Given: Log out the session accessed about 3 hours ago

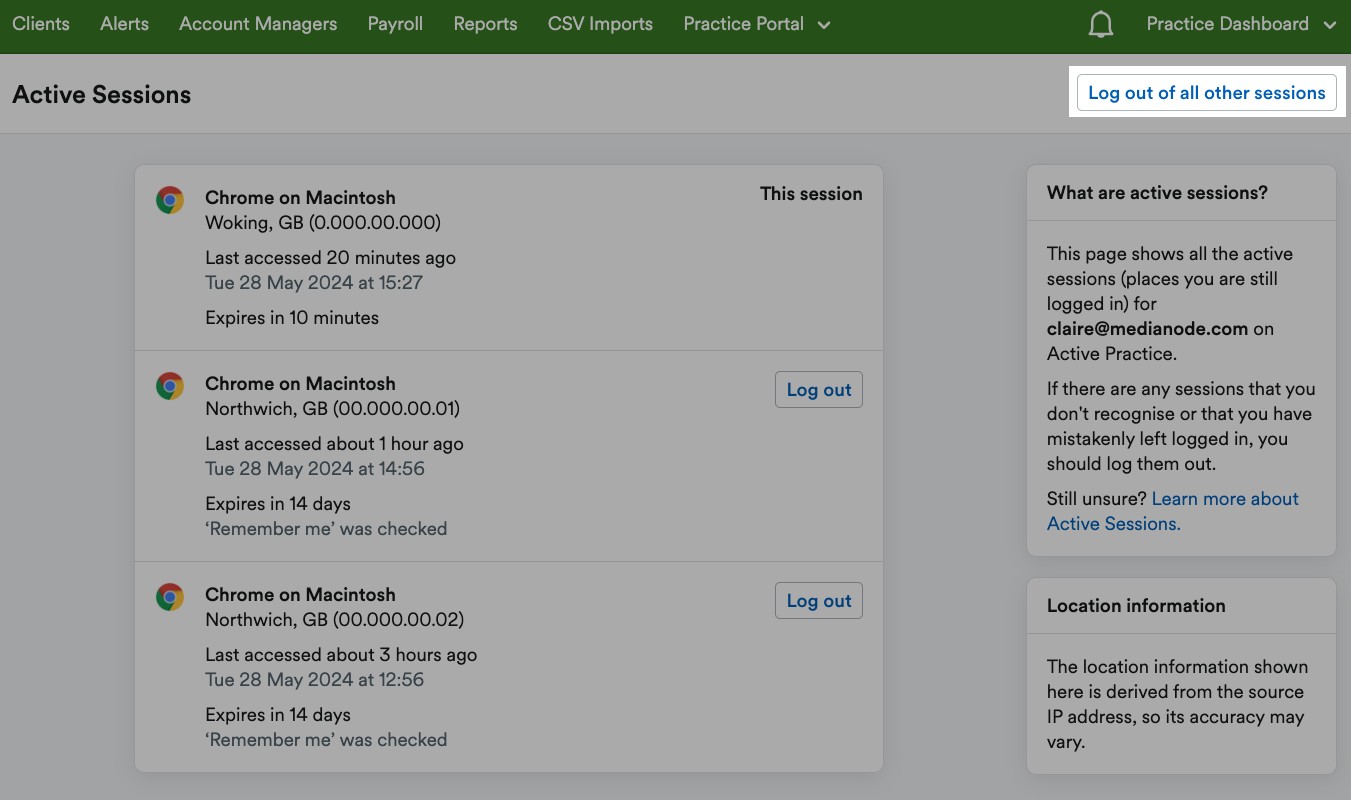Looking at the screenshot, I should coord(818,600).
